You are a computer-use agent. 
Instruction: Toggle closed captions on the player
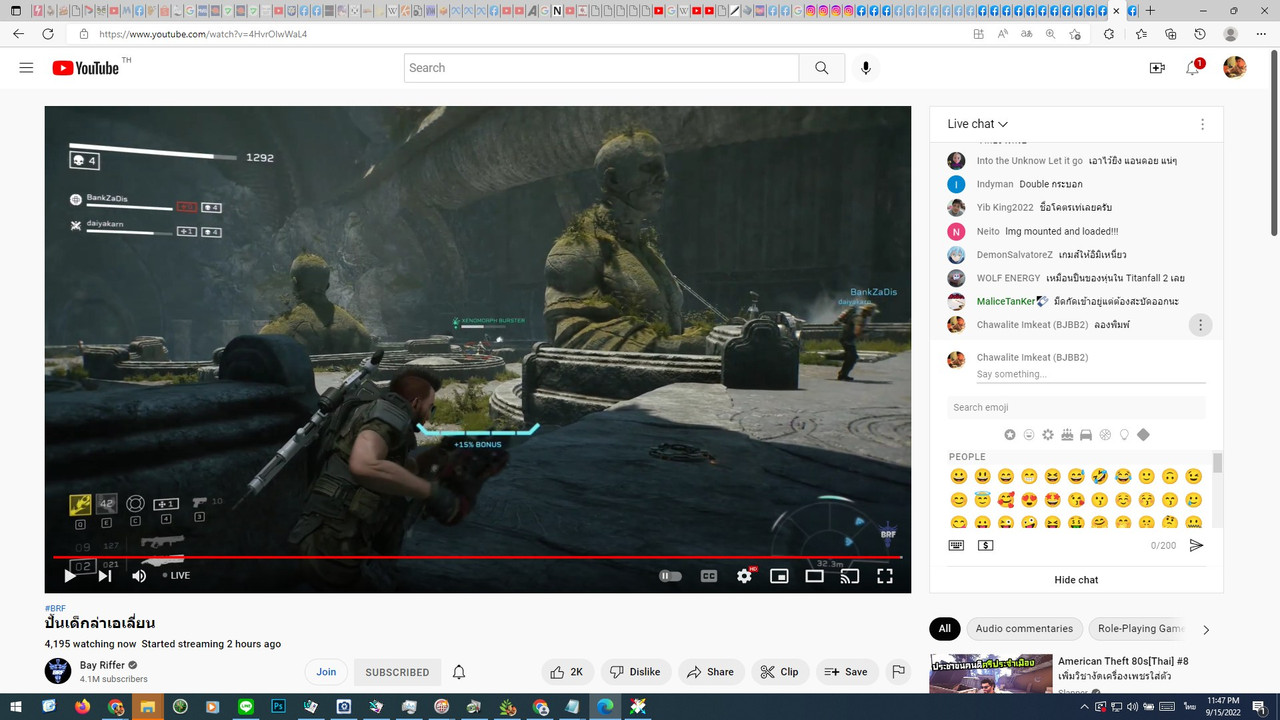709,575
